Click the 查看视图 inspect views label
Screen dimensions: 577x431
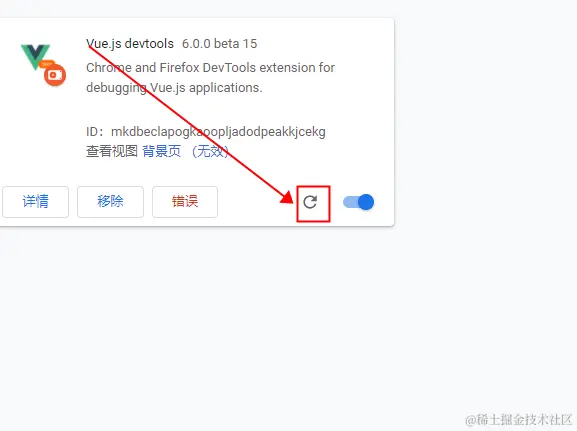[x=112, y=151]
